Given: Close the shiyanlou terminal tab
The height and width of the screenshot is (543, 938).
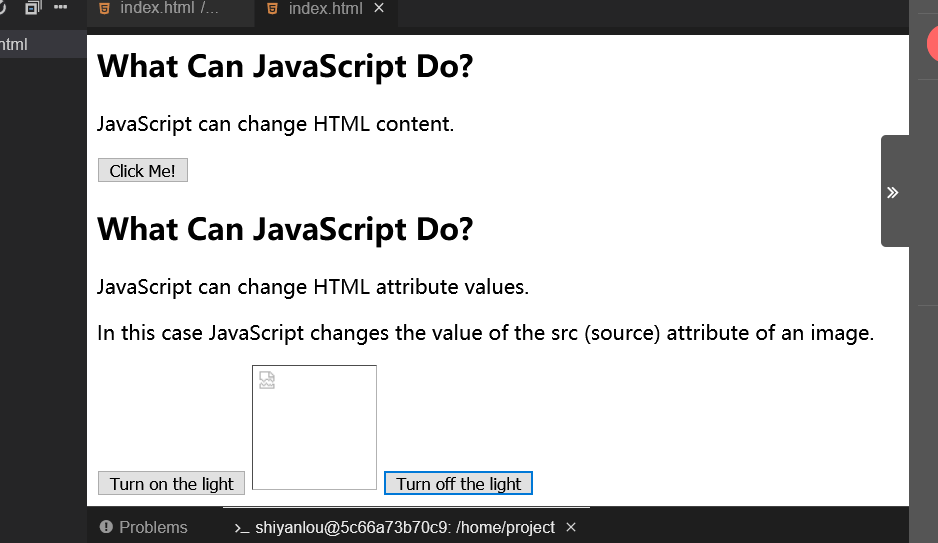Looking at the screenshot, I should click(x=571, y=527).
